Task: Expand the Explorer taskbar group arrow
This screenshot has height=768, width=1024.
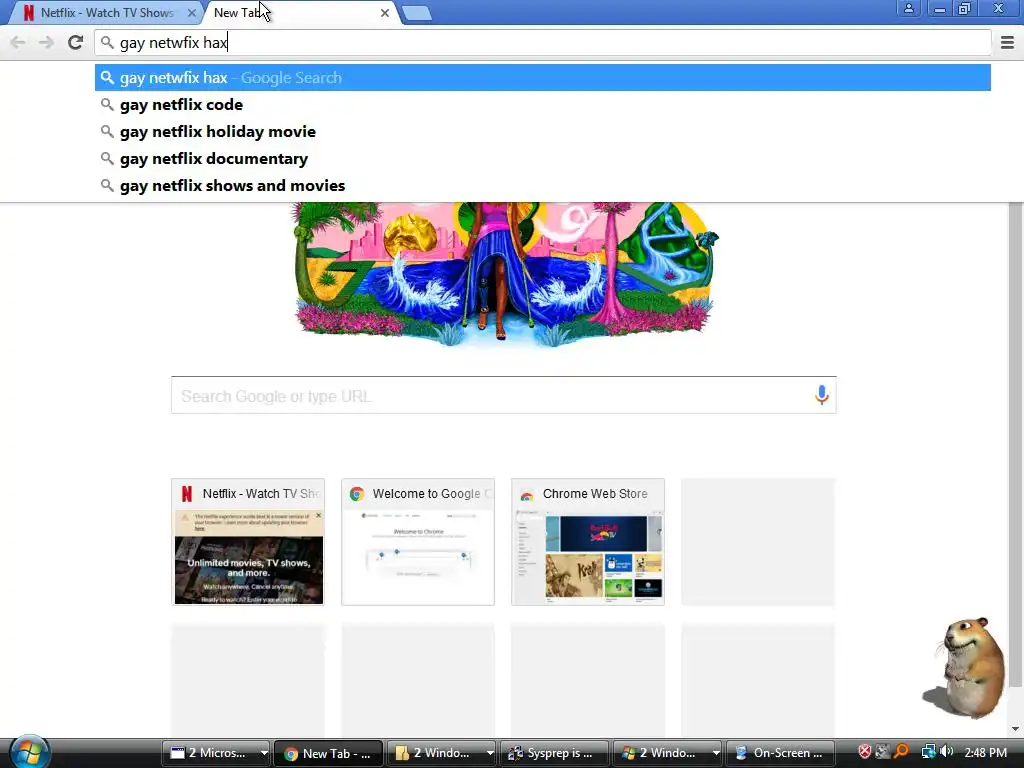Action: click(490, 753)
